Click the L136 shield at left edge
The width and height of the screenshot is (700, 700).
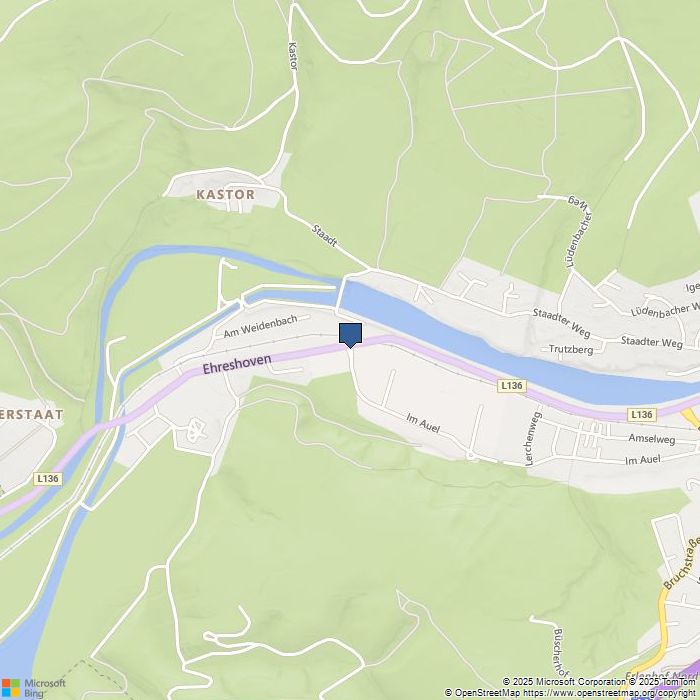click(48, 479)
